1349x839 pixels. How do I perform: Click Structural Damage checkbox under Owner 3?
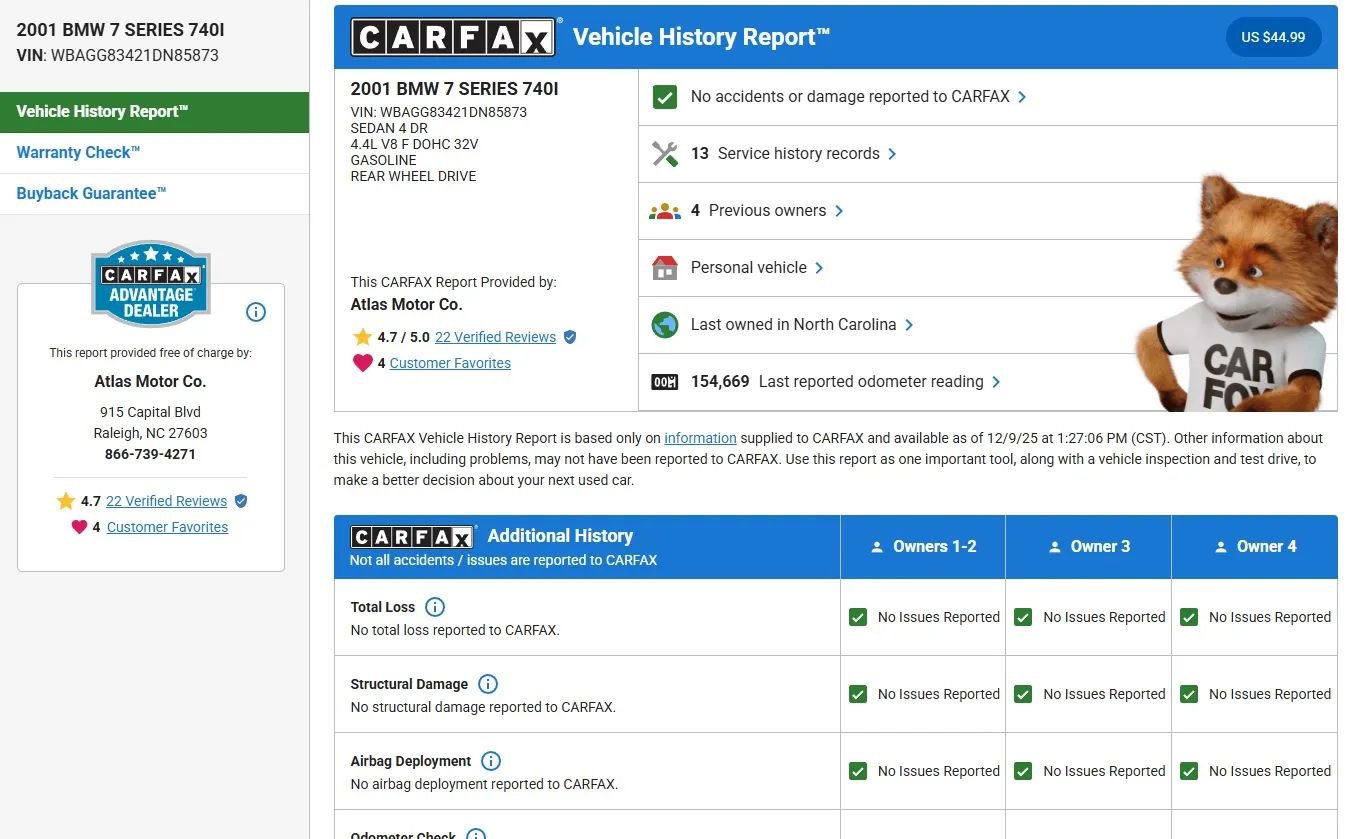click(x=1023, y=694)
